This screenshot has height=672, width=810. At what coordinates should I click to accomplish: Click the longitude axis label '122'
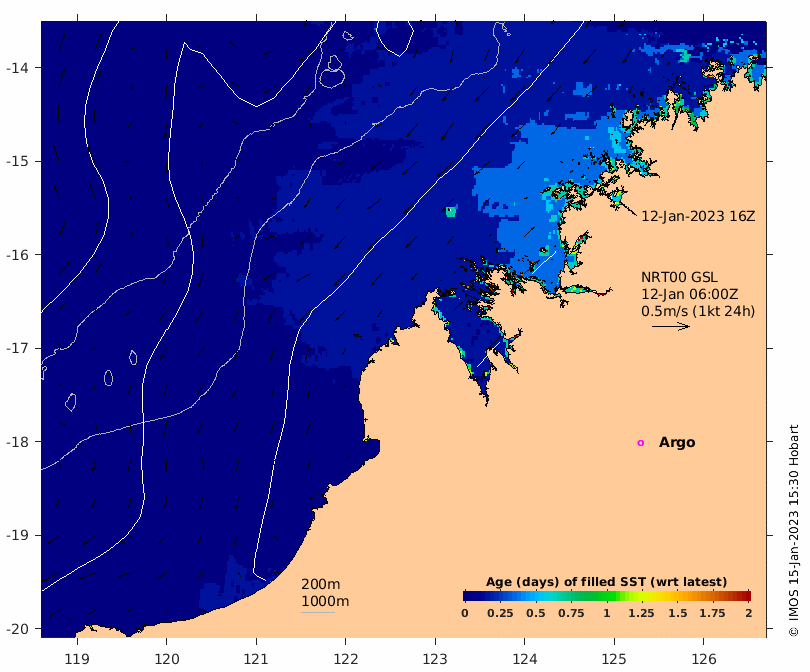[346, 659]
